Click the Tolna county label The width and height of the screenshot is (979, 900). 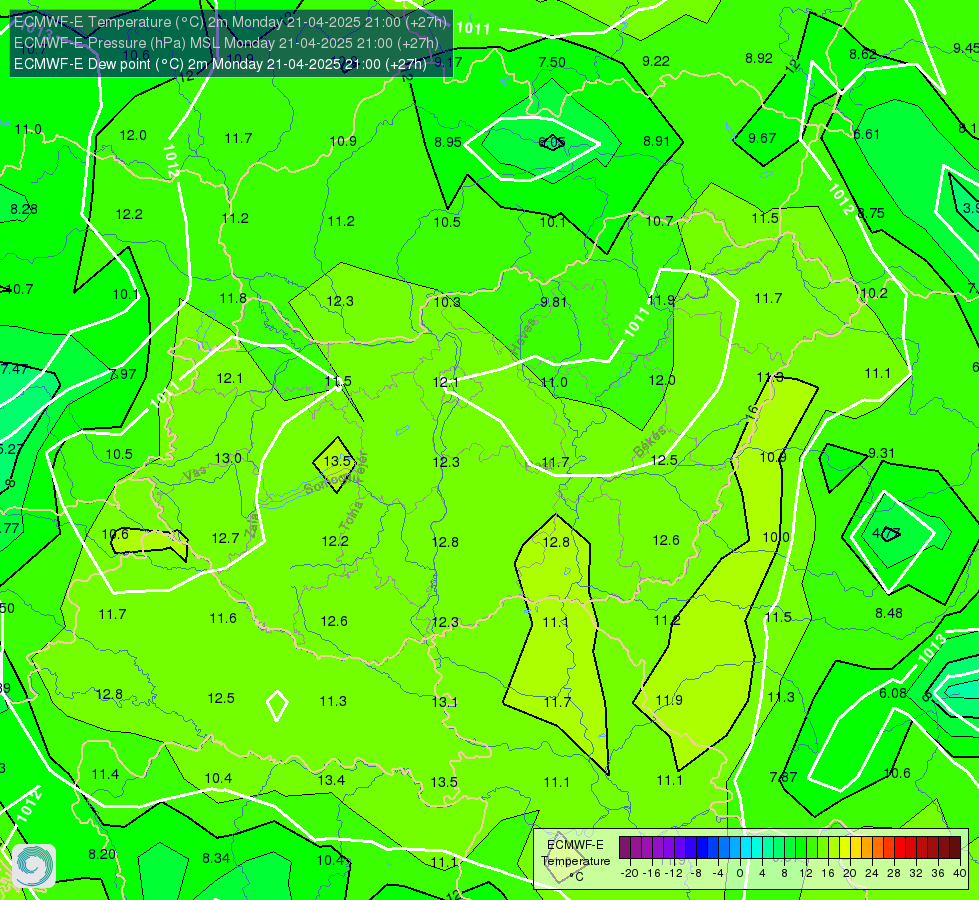click(x=351, y=516)
